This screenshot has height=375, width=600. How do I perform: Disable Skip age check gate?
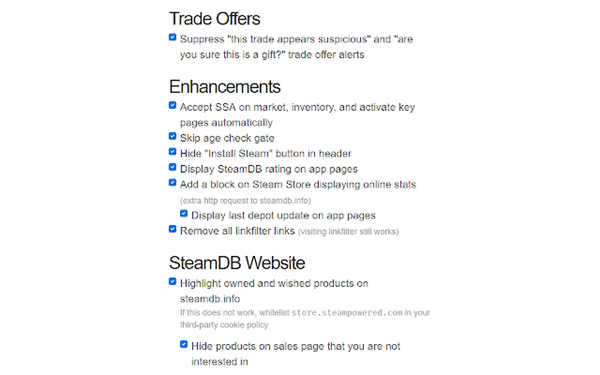tap(173, 136)
